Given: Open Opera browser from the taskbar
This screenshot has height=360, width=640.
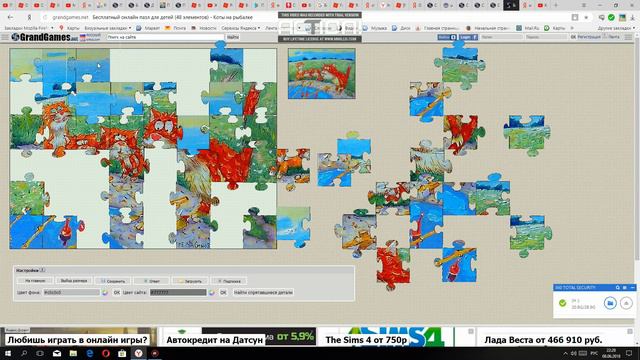Looking at the screenshot, I should 106,353.
